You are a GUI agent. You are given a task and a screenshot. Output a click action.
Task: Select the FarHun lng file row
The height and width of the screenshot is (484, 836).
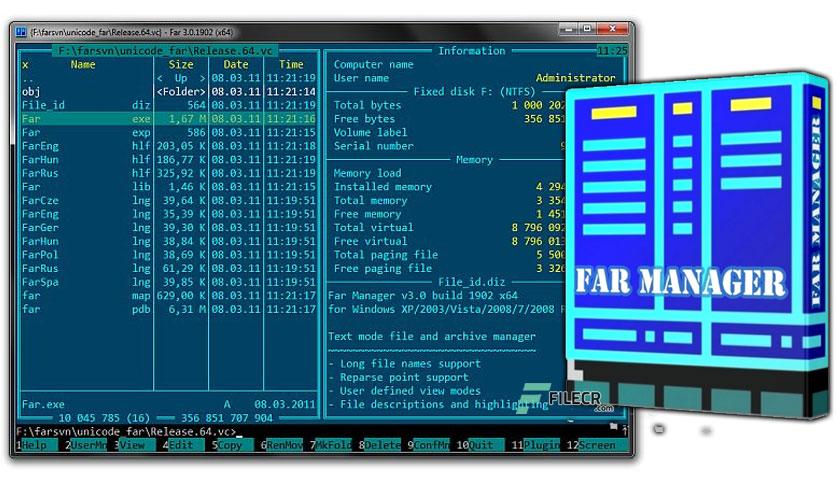(168, 241)
